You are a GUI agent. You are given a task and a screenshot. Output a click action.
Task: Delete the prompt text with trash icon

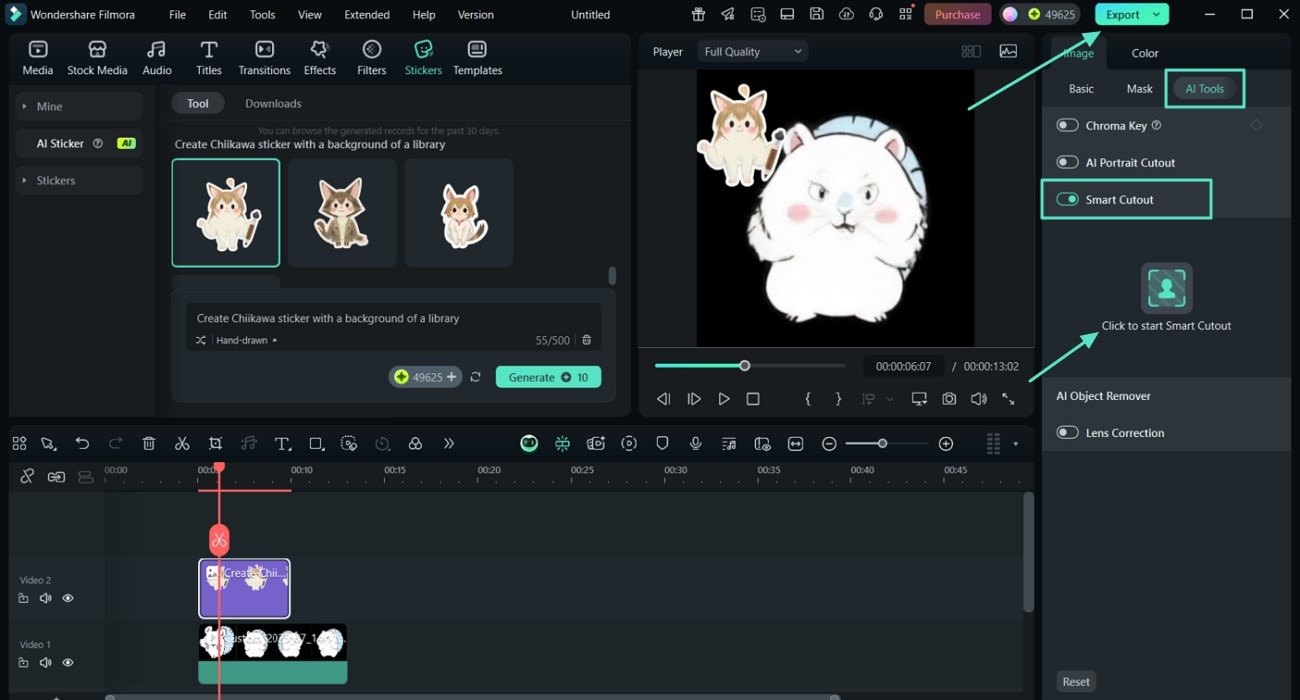[x=587, y=340]
